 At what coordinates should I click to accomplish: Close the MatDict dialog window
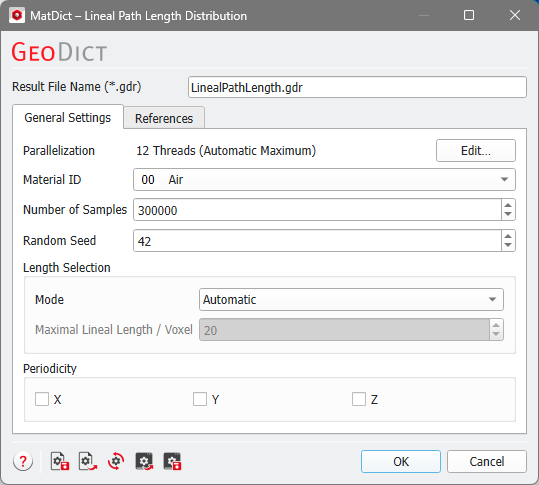coord(515,15)
